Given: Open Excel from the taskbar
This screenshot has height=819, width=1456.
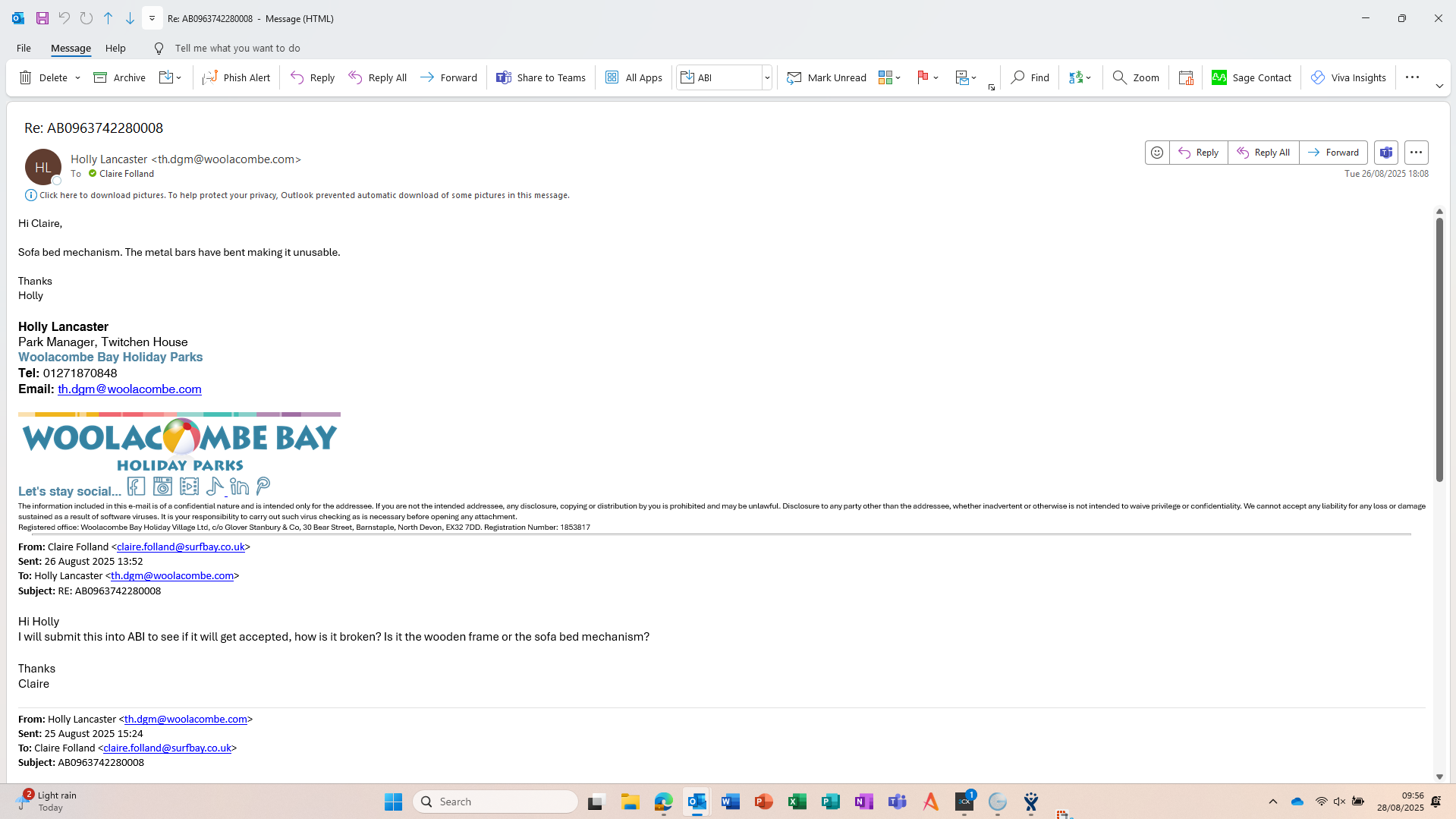Looking at the screenshot, I should pyautogui.click(x=797, y=802).
